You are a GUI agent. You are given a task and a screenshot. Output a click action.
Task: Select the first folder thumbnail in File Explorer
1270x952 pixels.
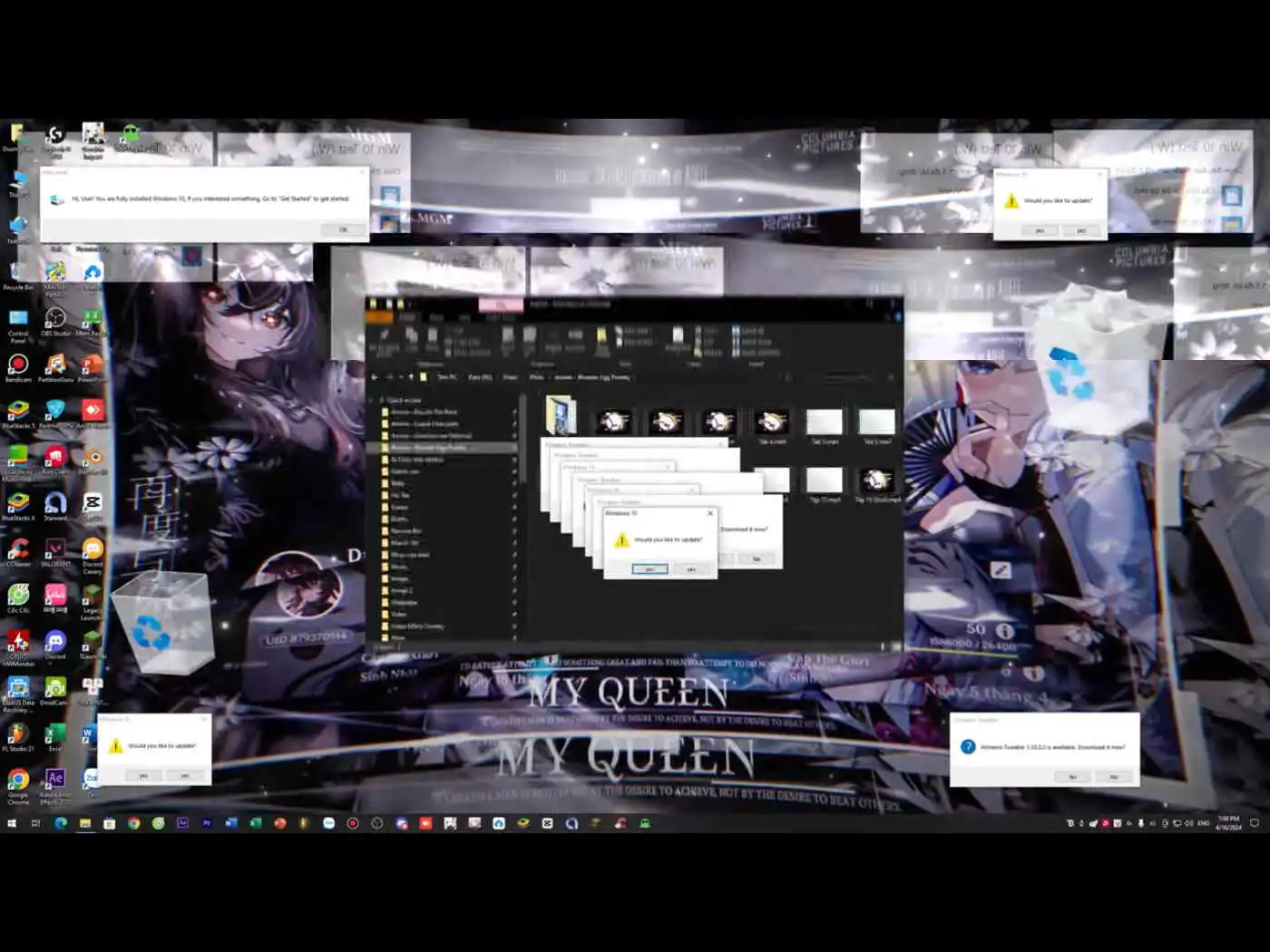(561, 416)
